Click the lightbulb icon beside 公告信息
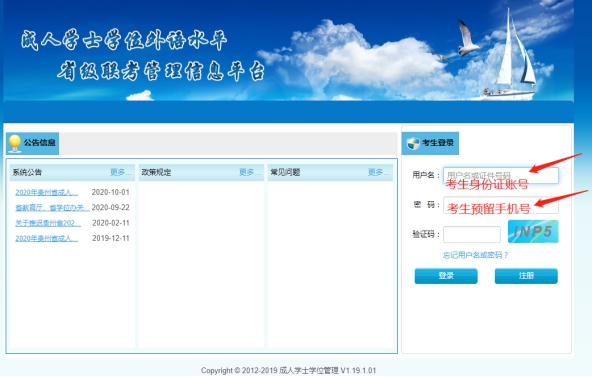Image resolution: width=592 pixels, height=377 pixels. pos(14,143)
